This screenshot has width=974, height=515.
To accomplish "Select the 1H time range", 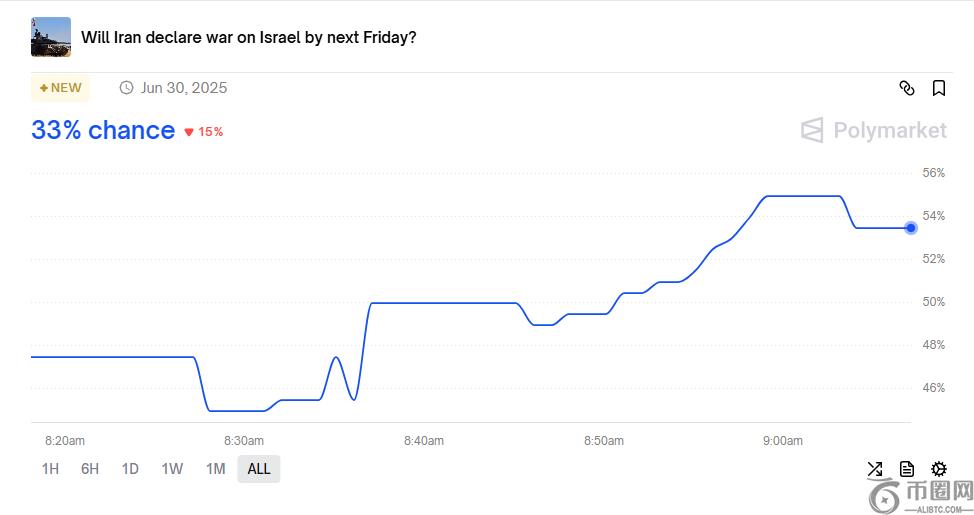I will coord(50,469).
